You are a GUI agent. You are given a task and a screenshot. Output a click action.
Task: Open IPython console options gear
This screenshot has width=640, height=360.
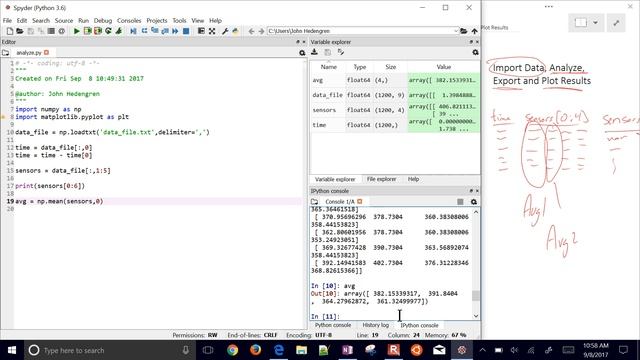click(473, 202)
